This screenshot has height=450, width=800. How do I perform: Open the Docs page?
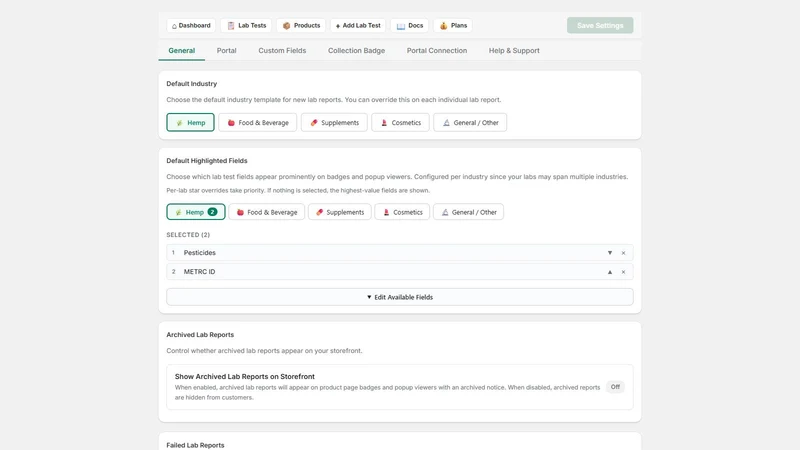(410, 26)
